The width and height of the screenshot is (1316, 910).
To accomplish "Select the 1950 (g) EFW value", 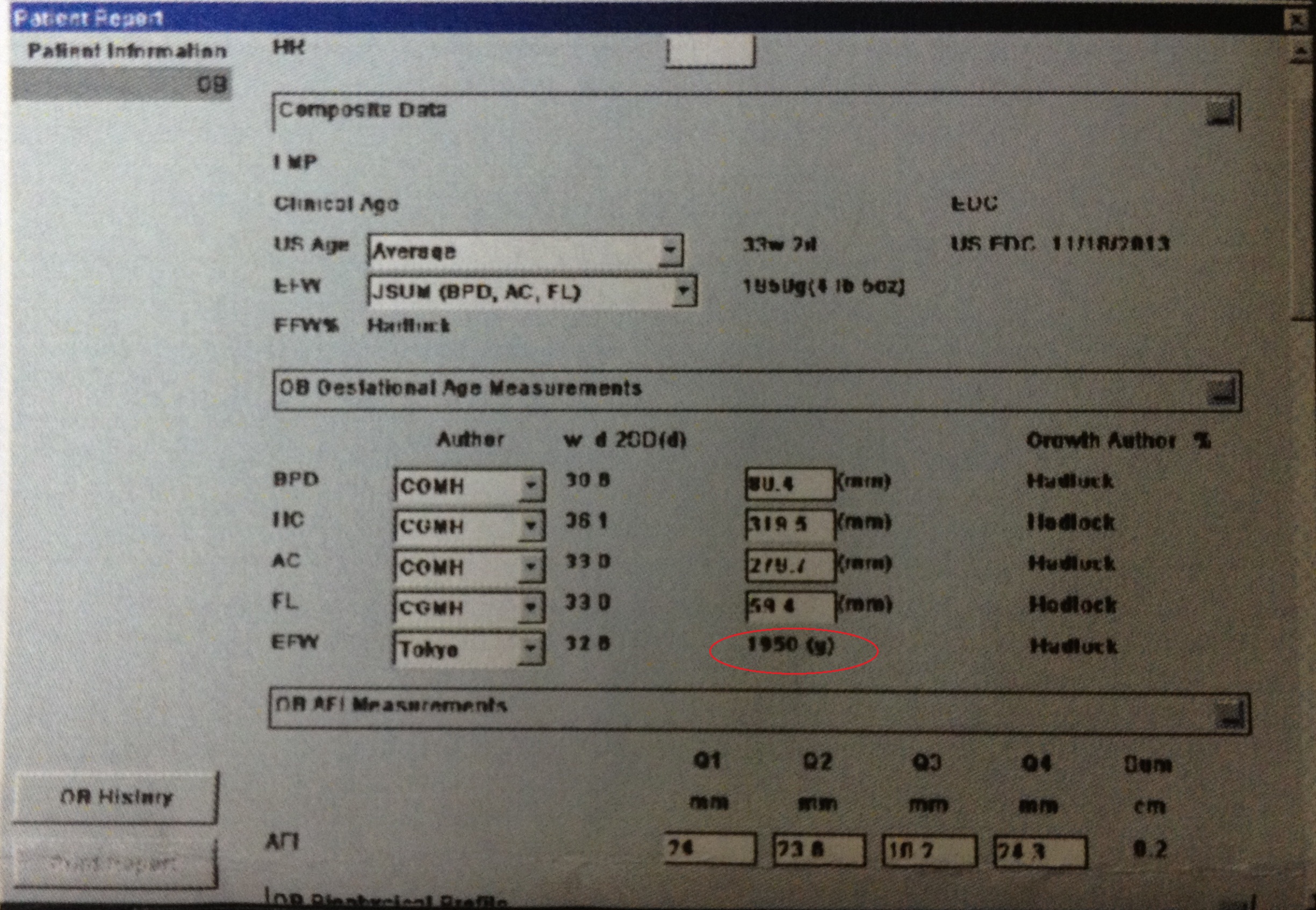I will click(790, 645).
